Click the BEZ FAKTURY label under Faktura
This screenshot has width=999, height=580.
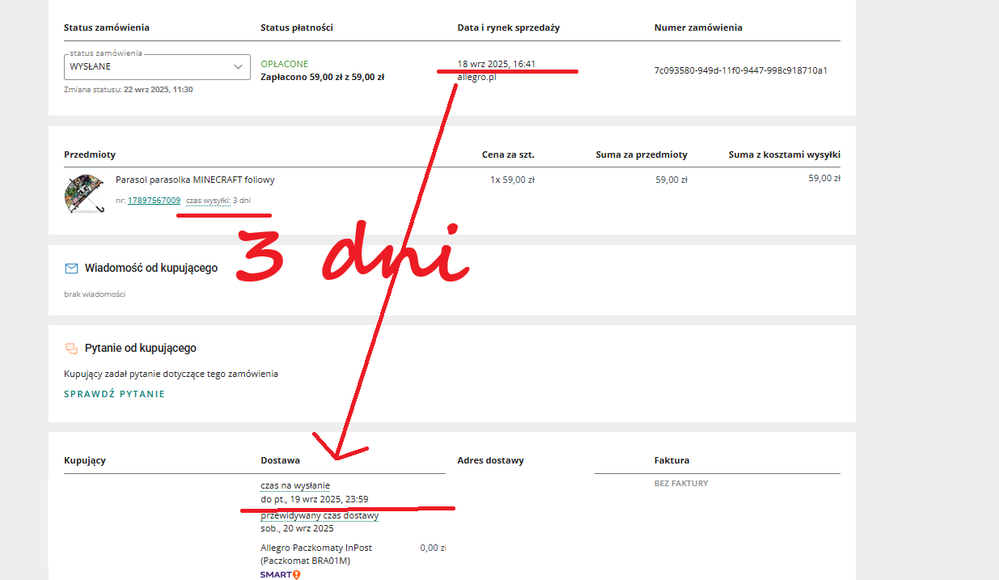(x=681, y=484)
